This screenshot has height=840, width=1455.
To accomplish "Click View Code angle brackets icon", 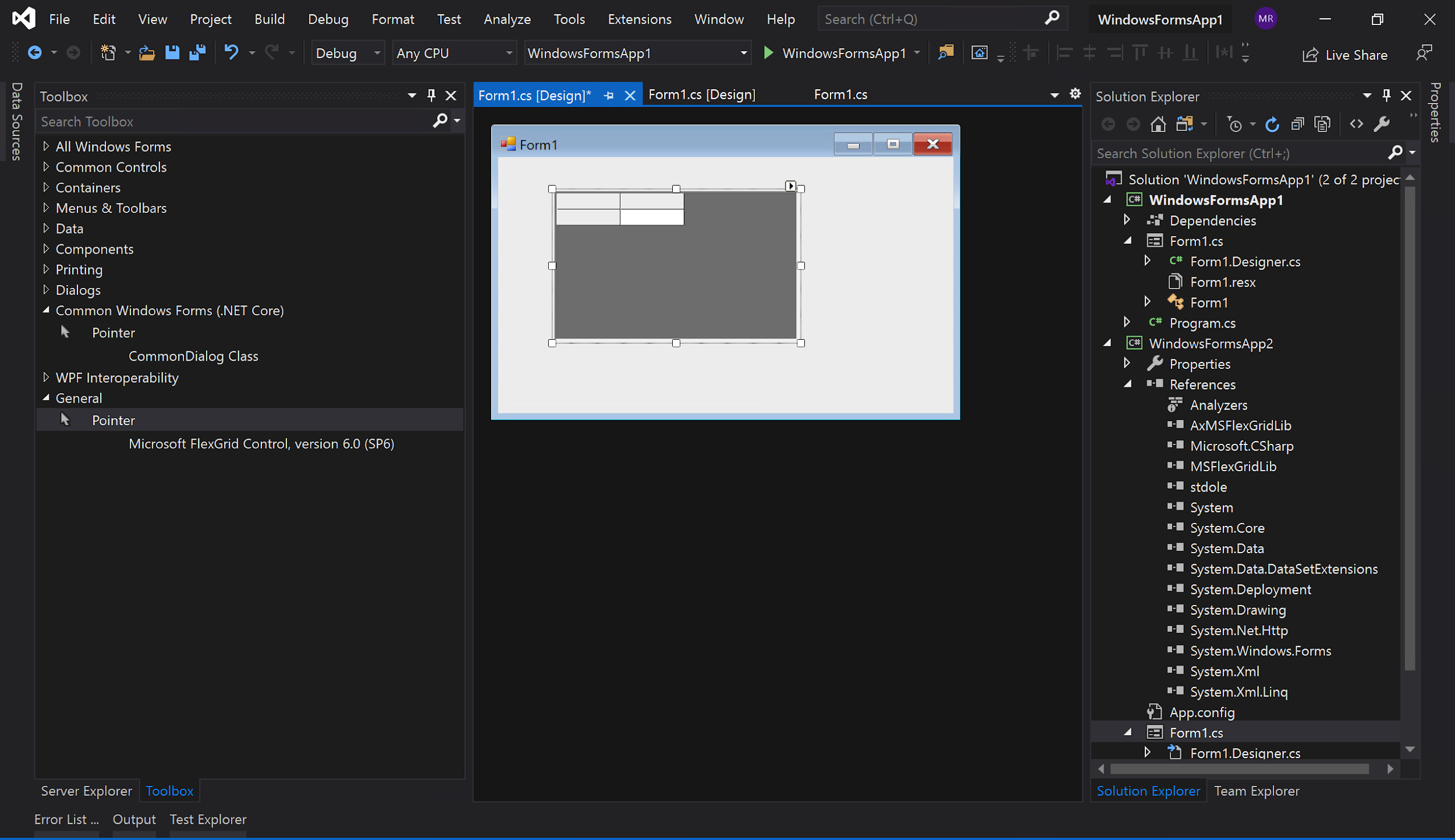I will click(x=1356, y=124).
